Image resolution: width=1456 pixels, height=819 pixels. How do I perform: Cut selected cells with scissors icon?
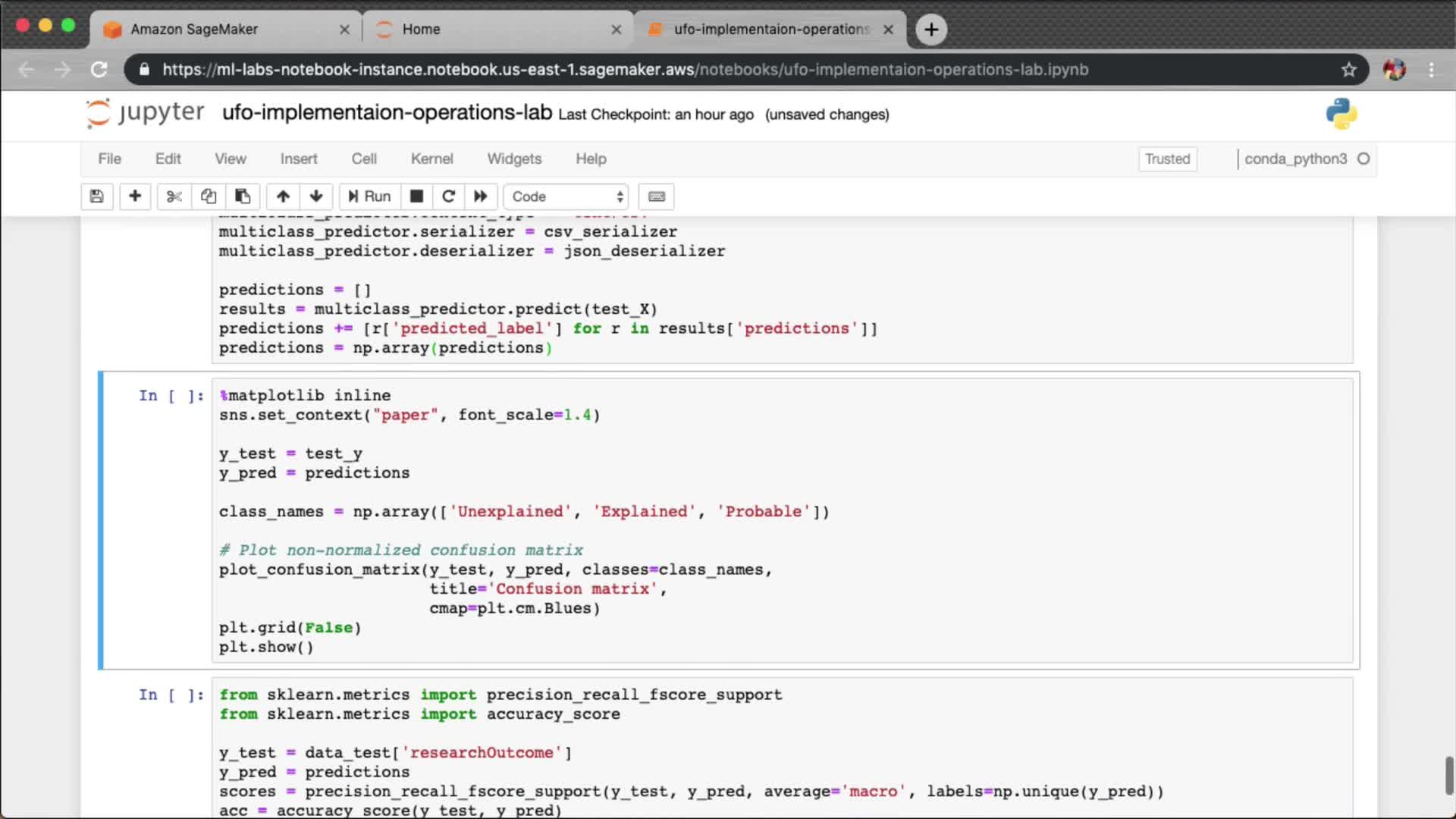(174, 196)
